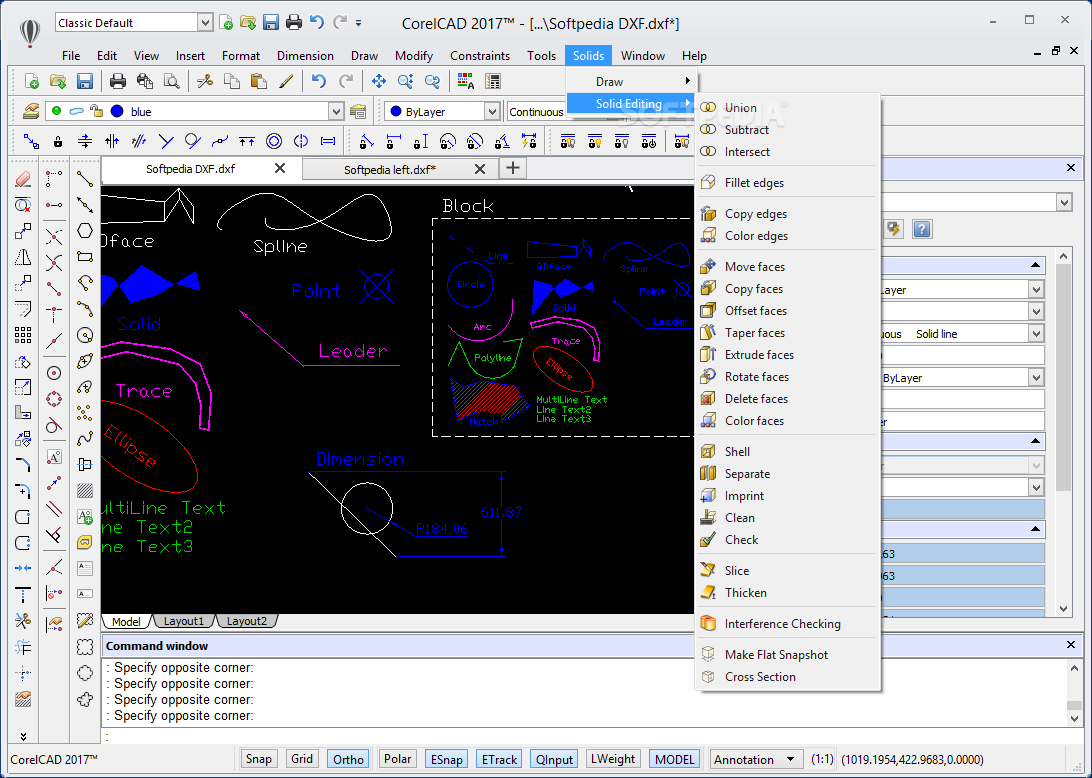Click the Union icon in Solid Editing
The image size is (1092, 778).
708,107
